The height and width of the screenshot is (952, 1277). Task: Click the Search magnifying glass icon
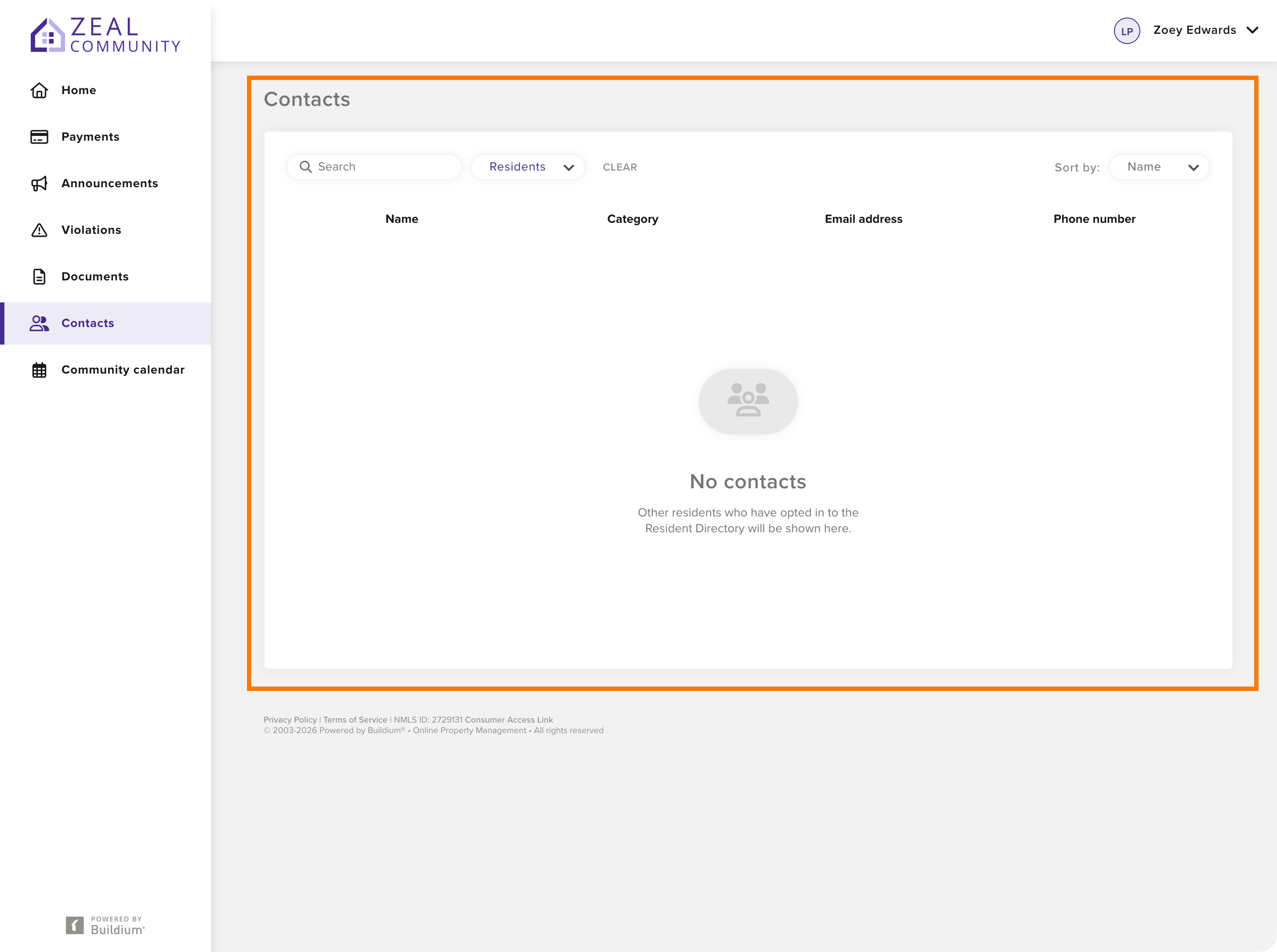[306, 167]
